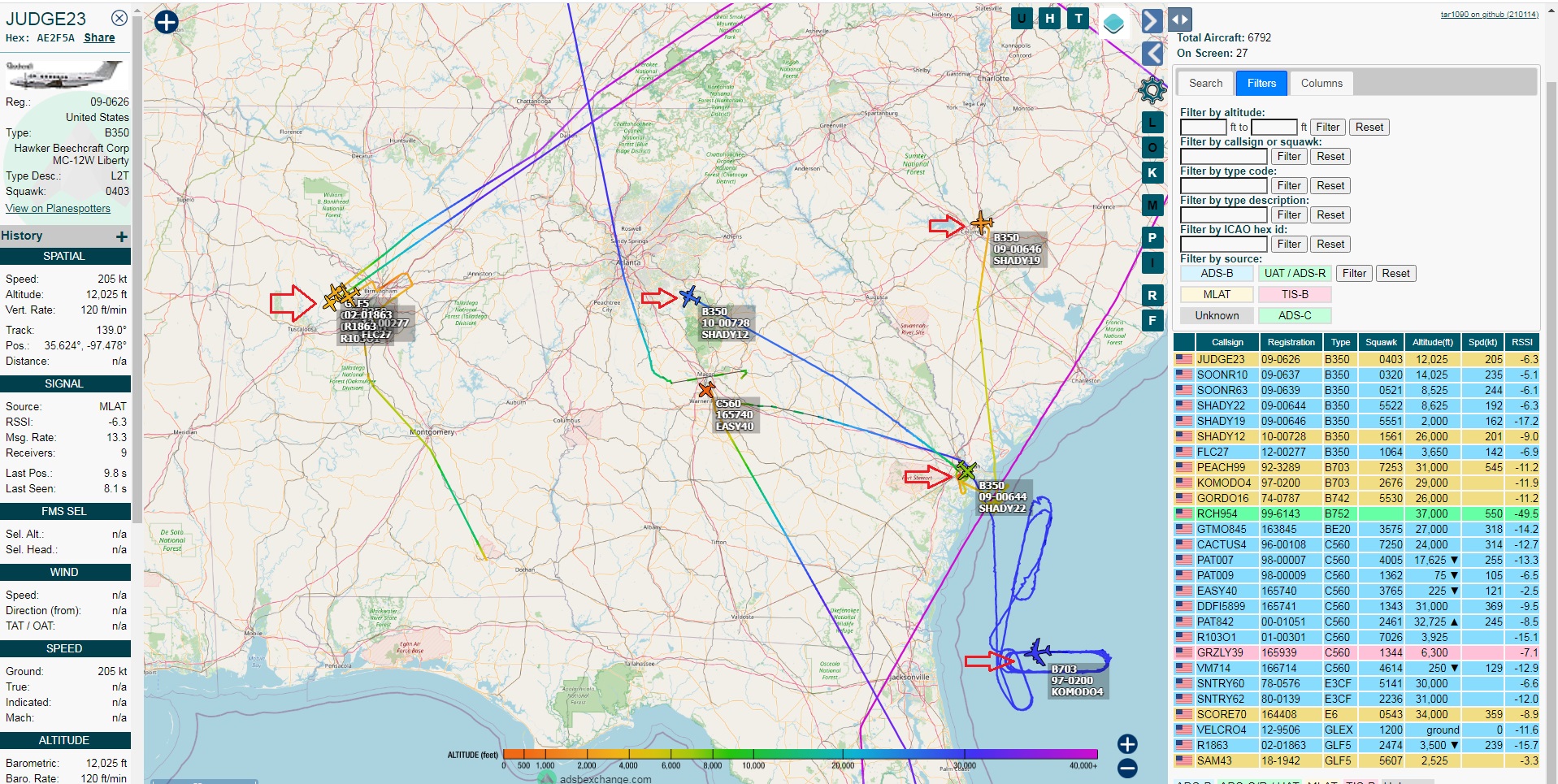Viewport: 1558px width, 784px height.
Task: Select the TIS-B source option
Action: point(1295,294)
